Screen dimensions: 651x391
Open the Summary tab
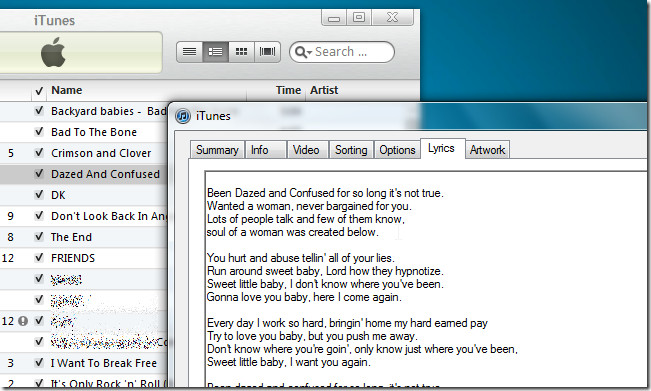point(217,150)
